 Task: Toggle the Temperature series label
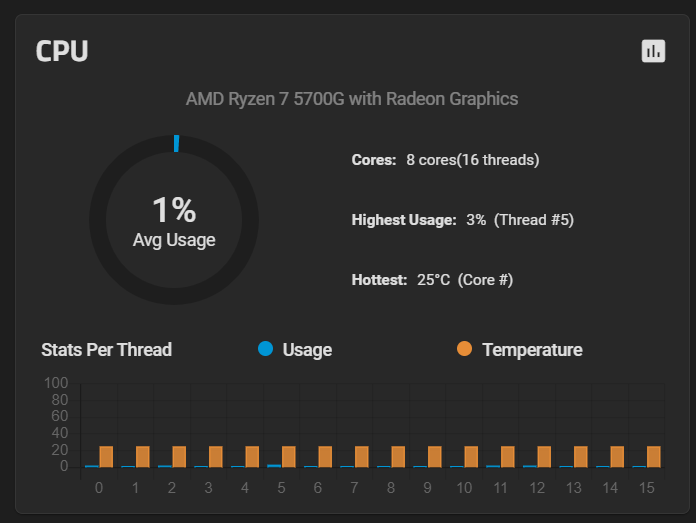pos(532,350)
